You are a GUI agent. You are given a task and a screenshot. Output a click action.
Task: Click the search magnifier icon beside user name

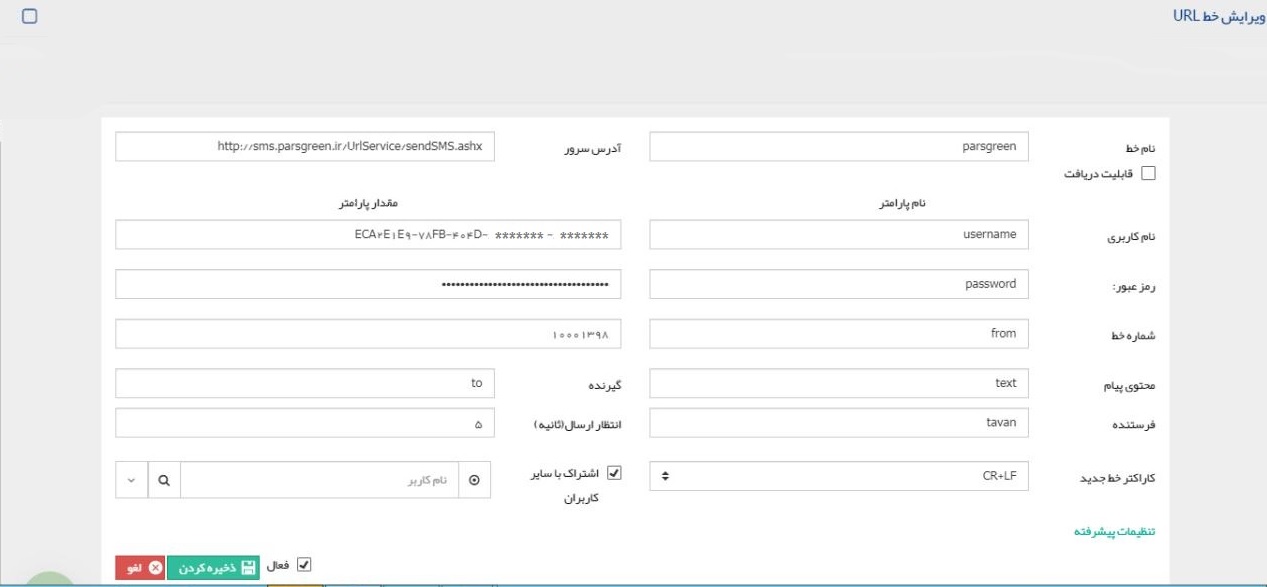[x=164, y=480]
